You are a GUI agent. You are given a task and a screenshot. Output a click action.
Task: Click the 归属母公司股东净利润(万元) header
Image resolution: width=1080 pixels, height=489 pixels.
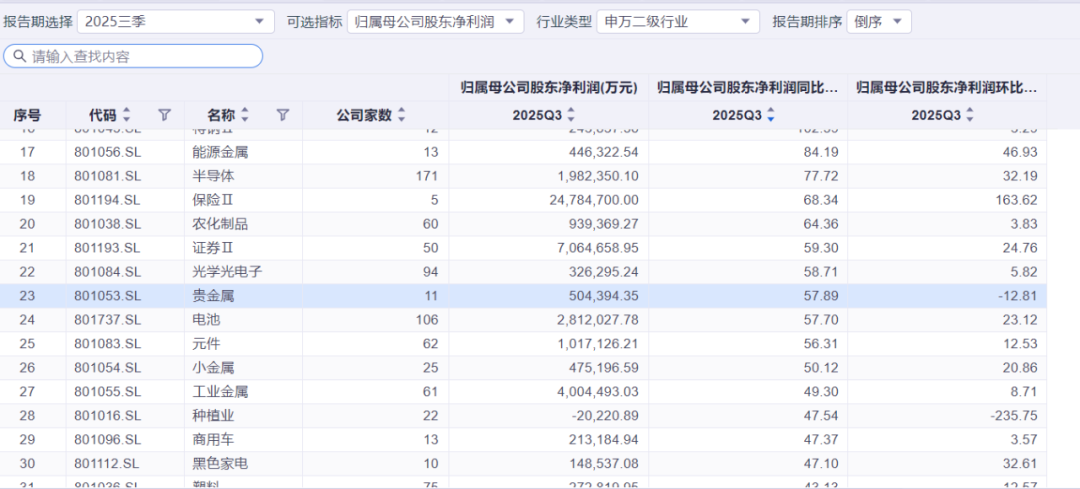coord(549,88)
